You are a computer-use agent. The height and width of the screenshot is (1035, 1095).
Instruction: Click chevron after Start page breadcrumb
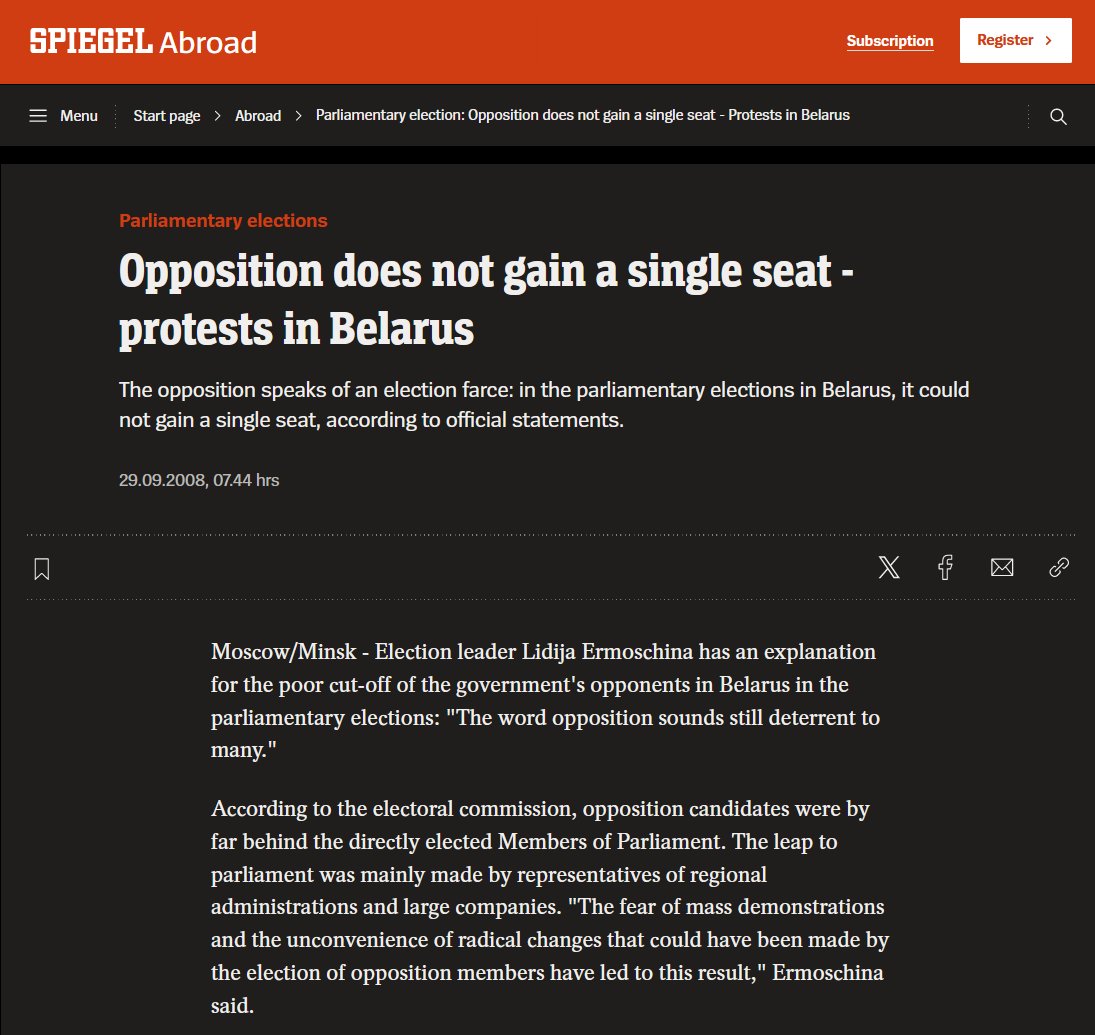(x=217, y=116)
